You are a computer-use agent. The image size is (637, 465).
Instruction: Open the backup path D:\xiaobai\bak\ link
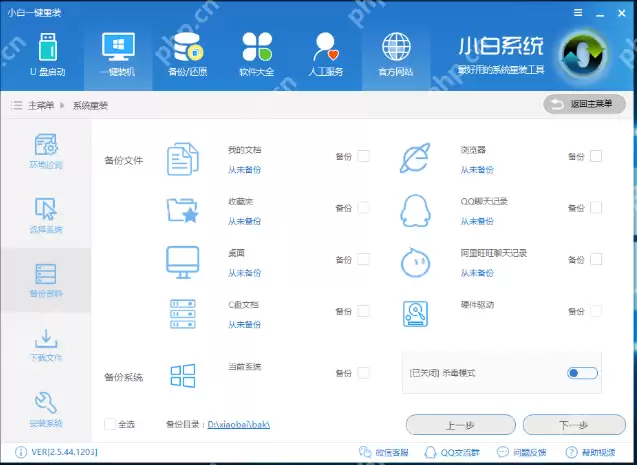pos(239,425)
